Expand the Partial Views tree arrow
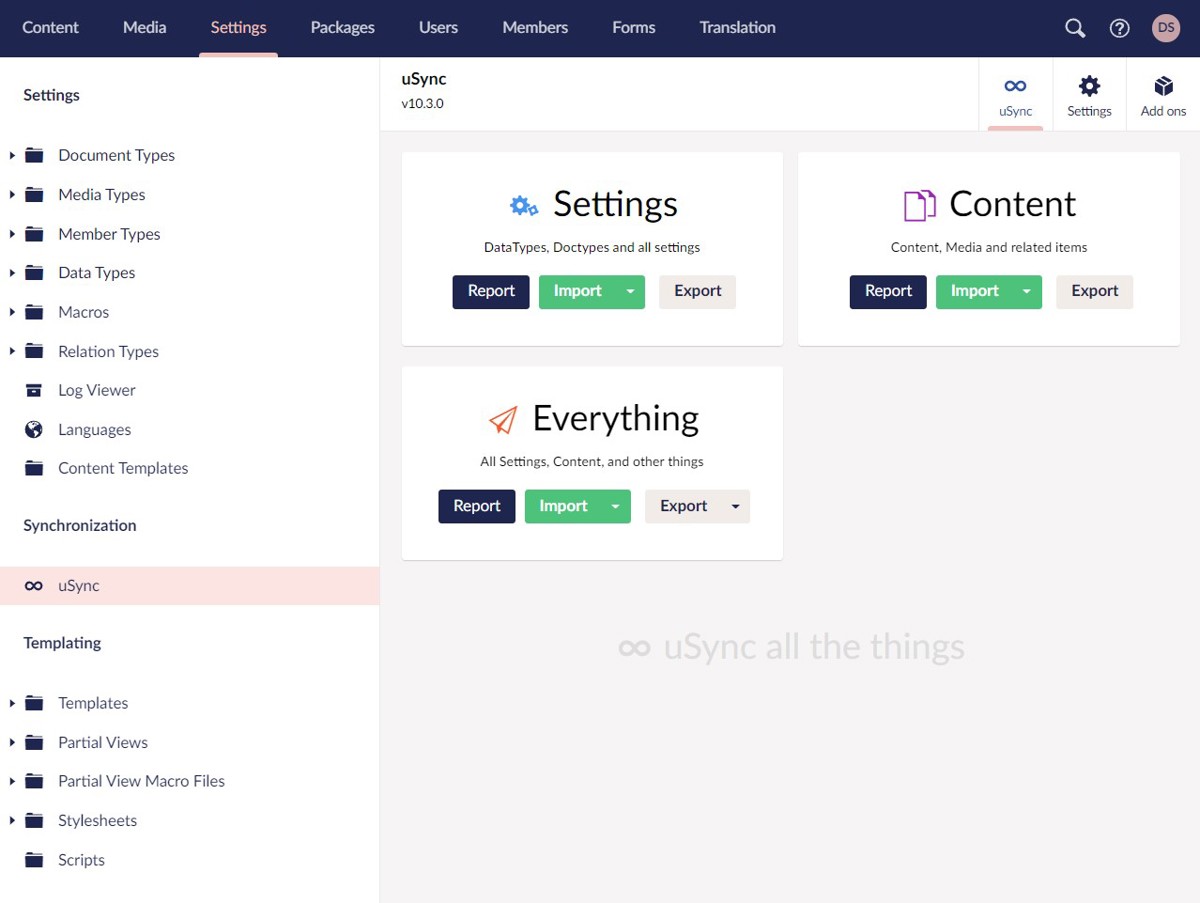The image size is (1200, 903). [12, 742]
